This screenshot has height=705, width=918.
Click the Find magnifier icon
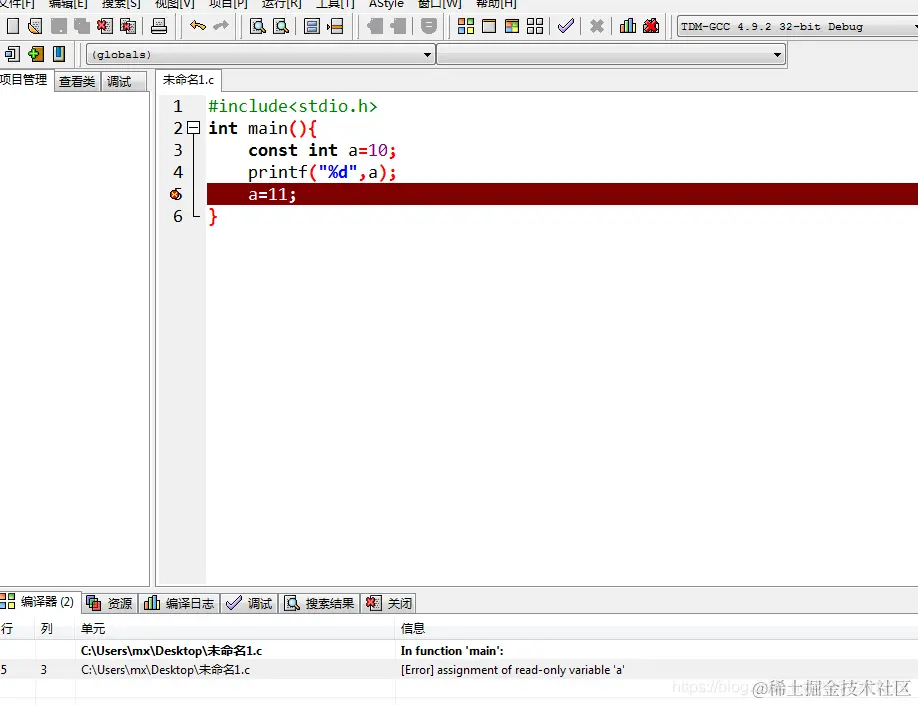[x=258, y=26]
